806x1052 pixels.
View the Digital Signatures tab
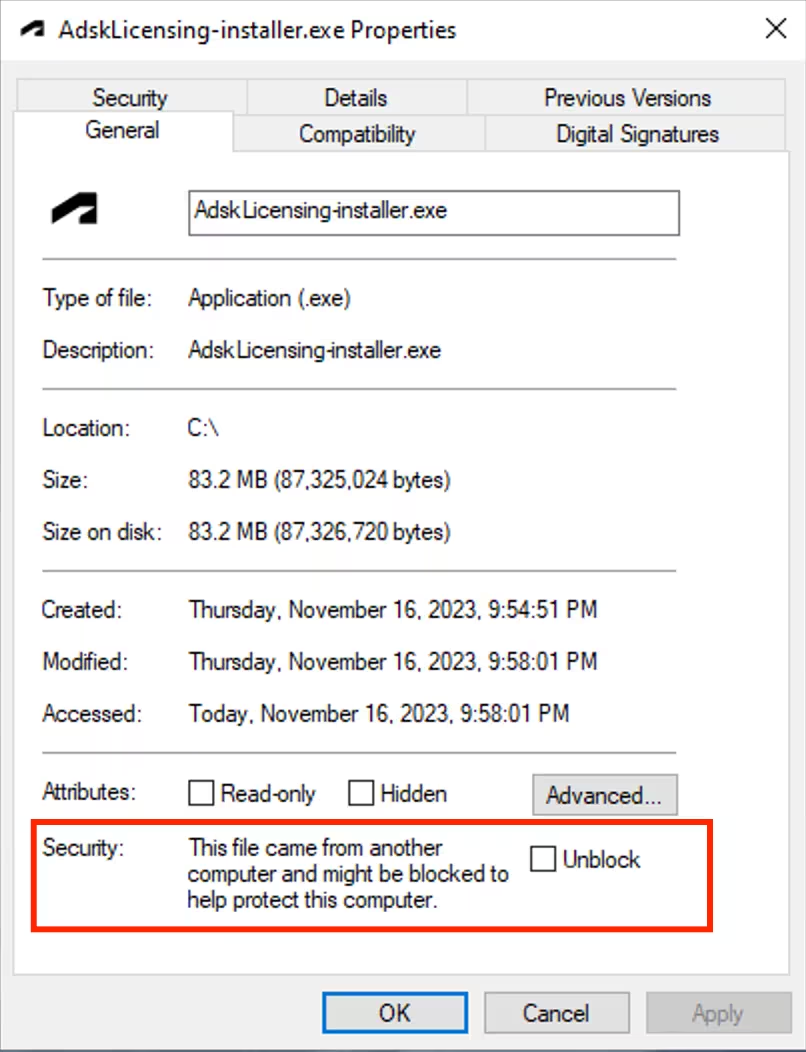(637, 134)
